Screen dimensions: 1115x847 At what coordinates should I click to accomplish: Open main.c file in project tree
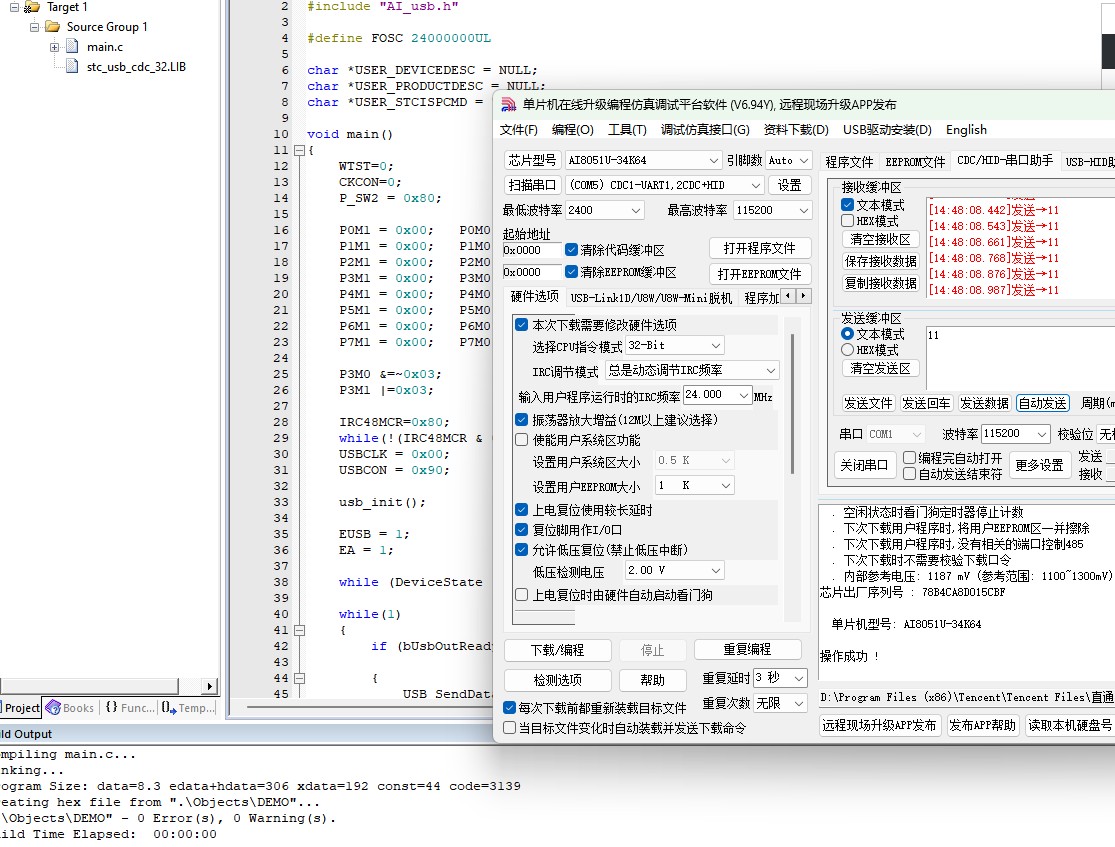coord(105,47)
